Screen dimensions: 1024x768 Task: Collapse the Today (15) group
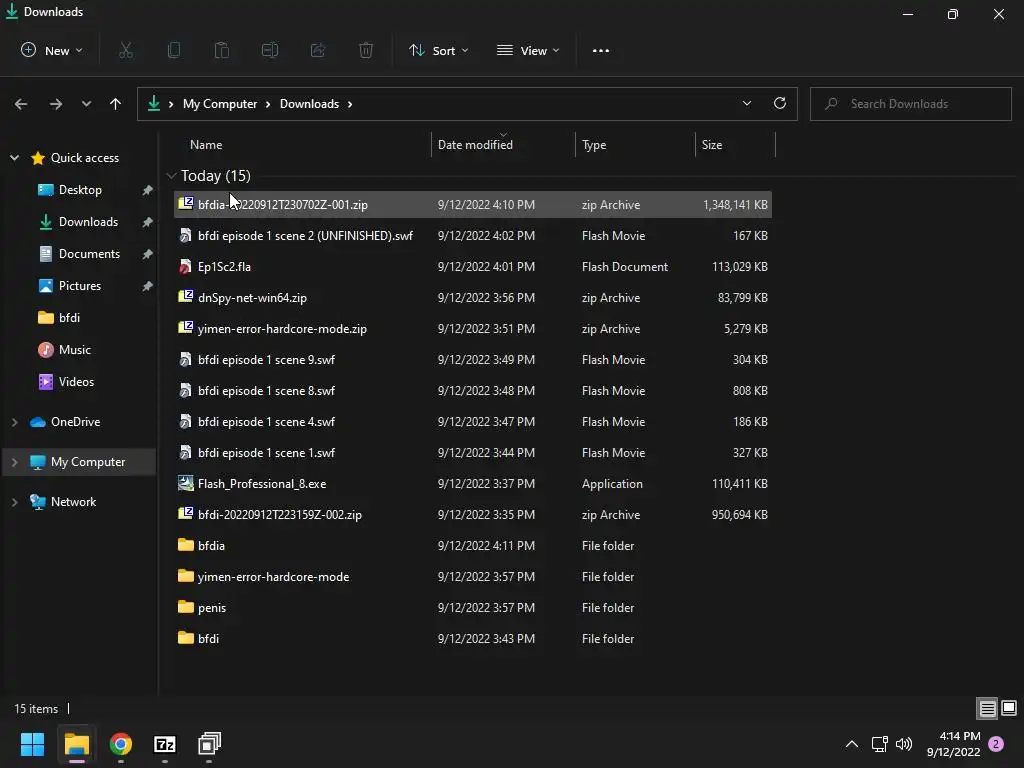click(171, 176)
